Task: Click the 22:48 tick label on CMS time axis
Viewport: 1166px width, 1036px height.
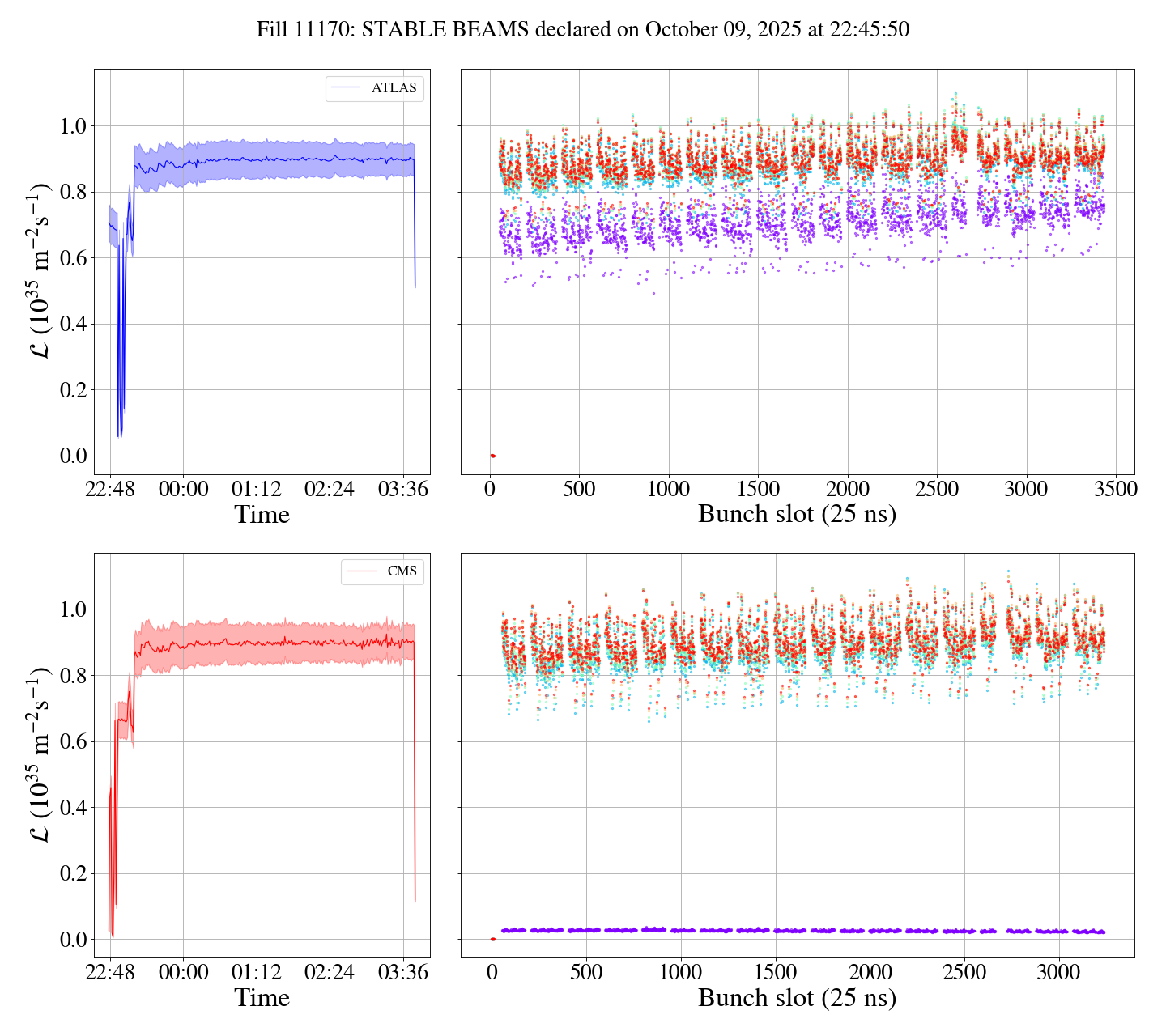Action: [x=110, y=972]
